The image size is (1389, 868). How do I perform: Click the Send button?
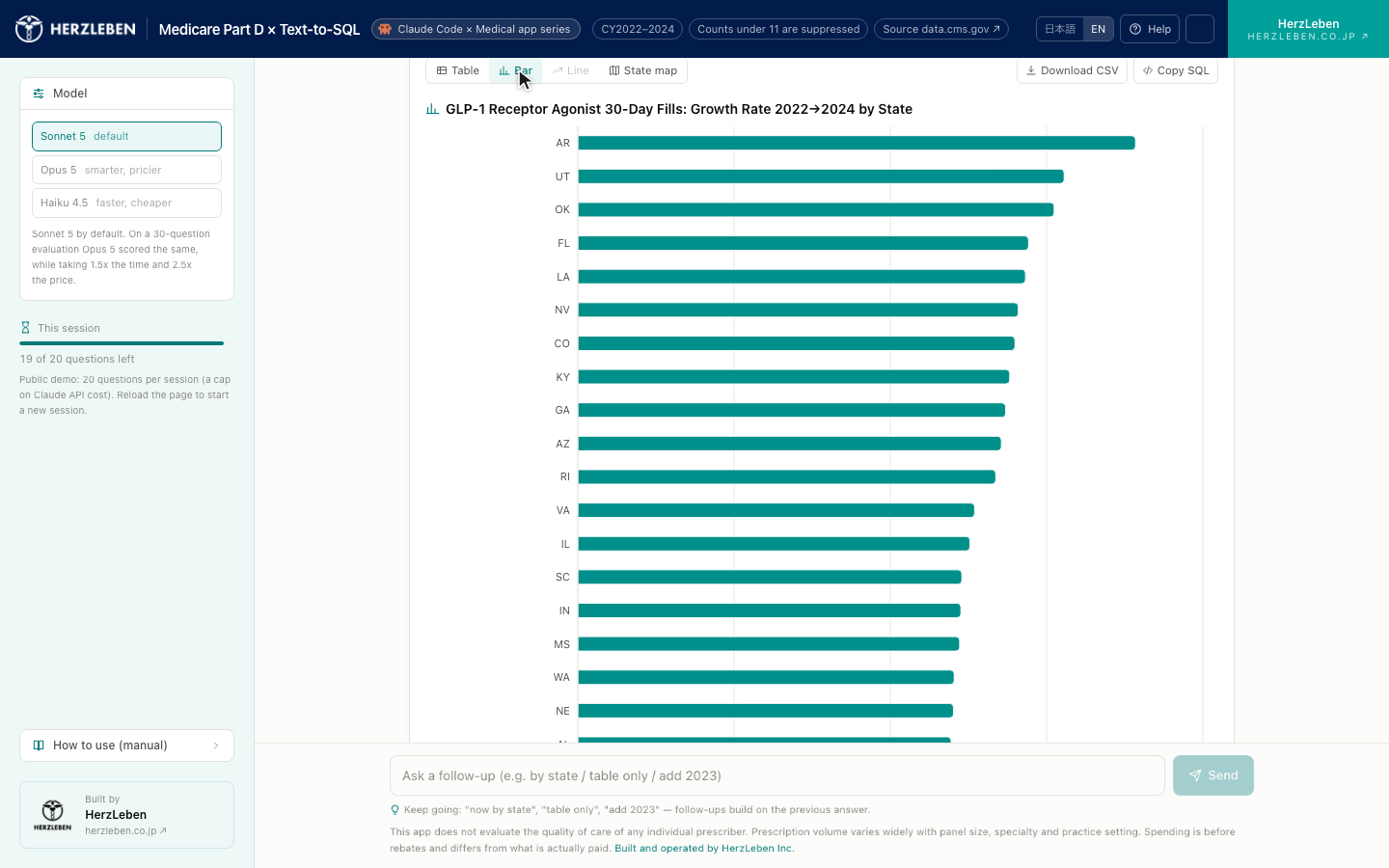click(1213, 775)
